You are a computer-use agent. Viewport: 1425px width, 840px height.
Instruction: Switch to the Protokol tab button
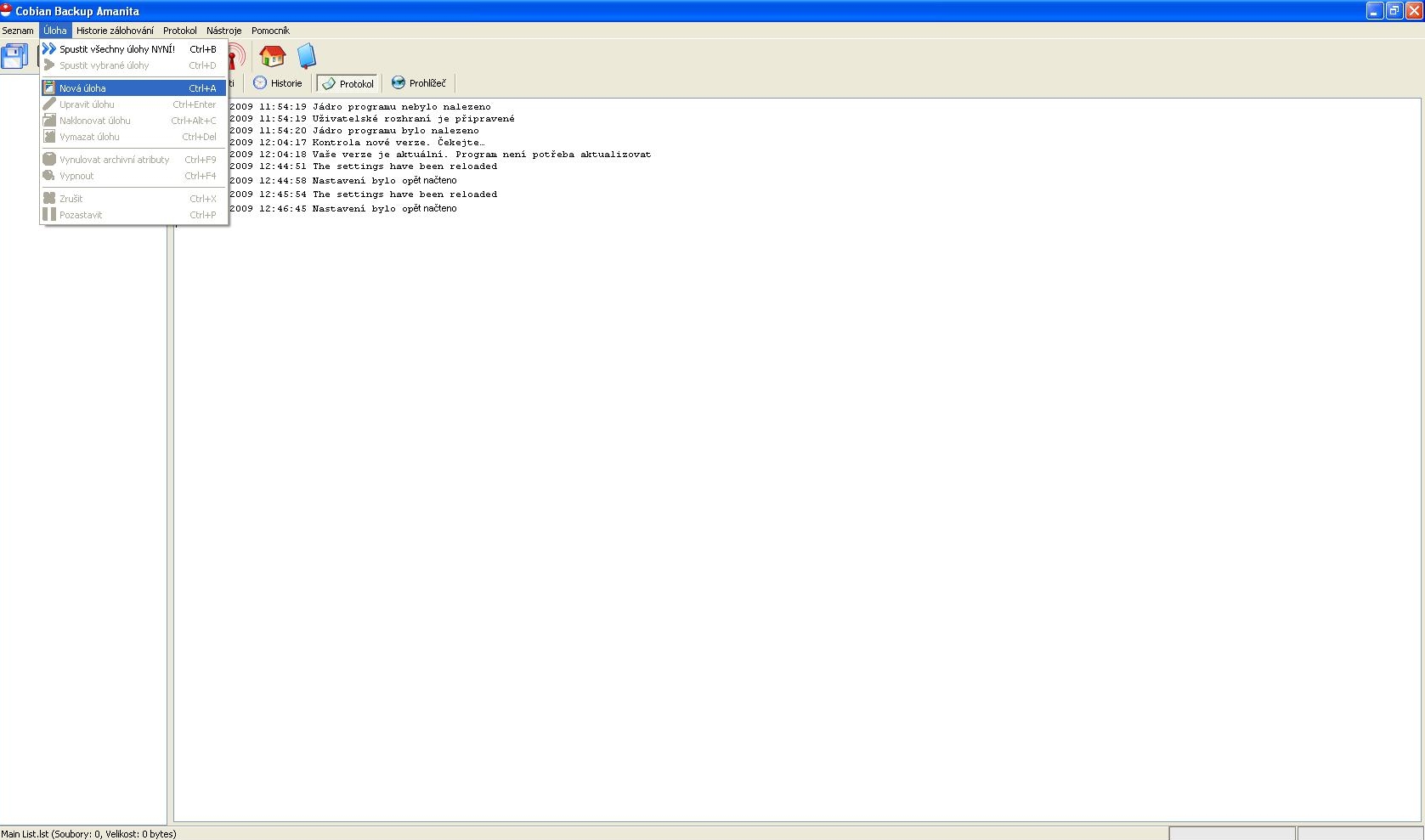click(348, 83)
